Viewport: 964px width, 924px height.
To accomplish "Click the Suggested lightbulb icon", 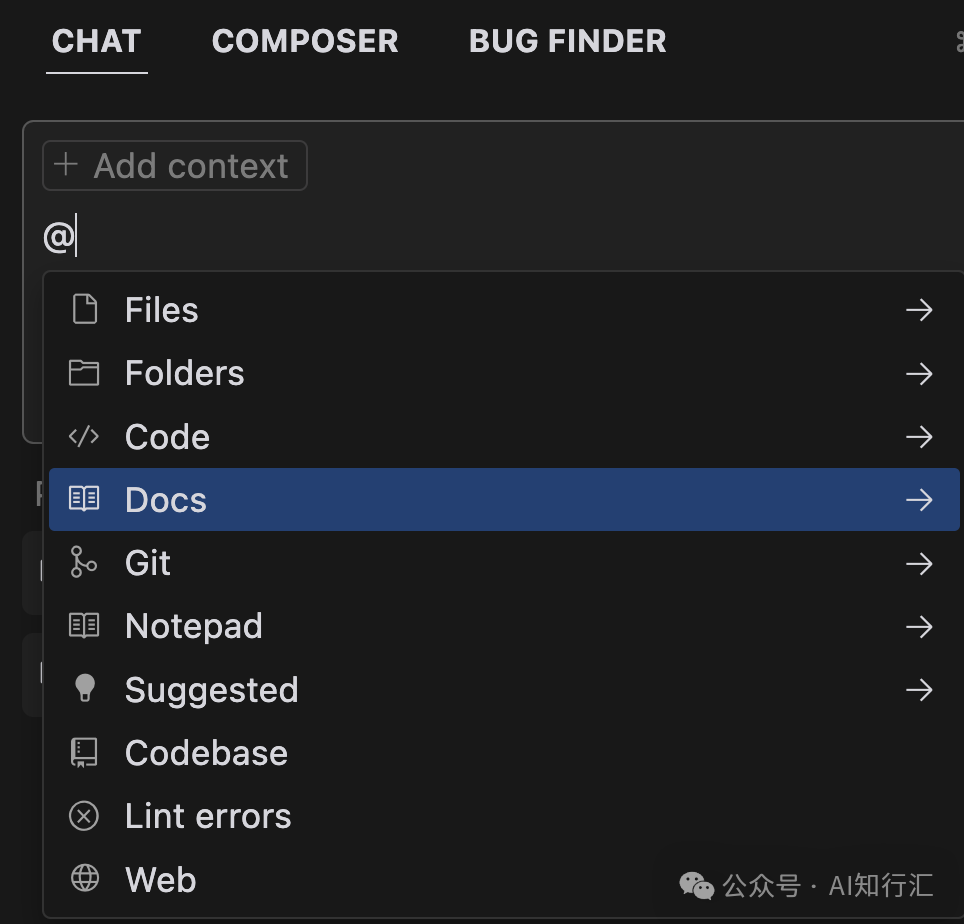I will pyautogui.click(x=84, y=688).
